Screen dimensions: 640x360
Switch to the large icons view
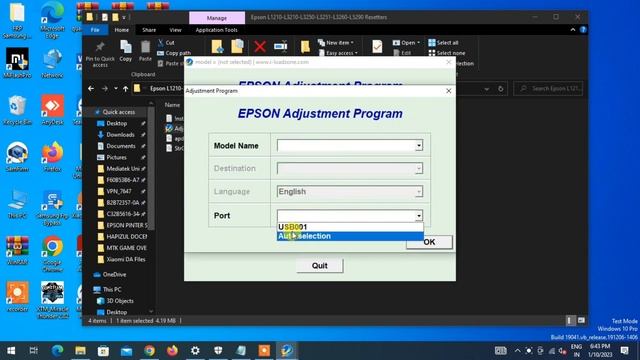coord(581,321)
